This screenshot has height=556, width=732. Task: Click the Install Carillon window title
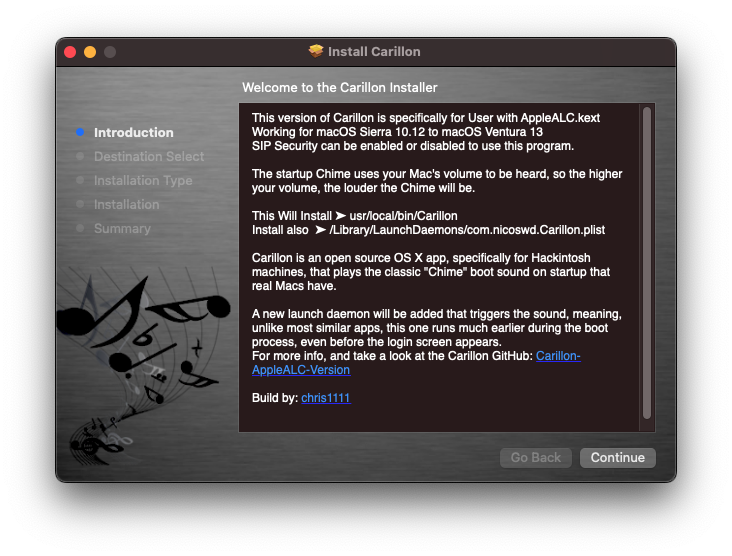[374, 51]
